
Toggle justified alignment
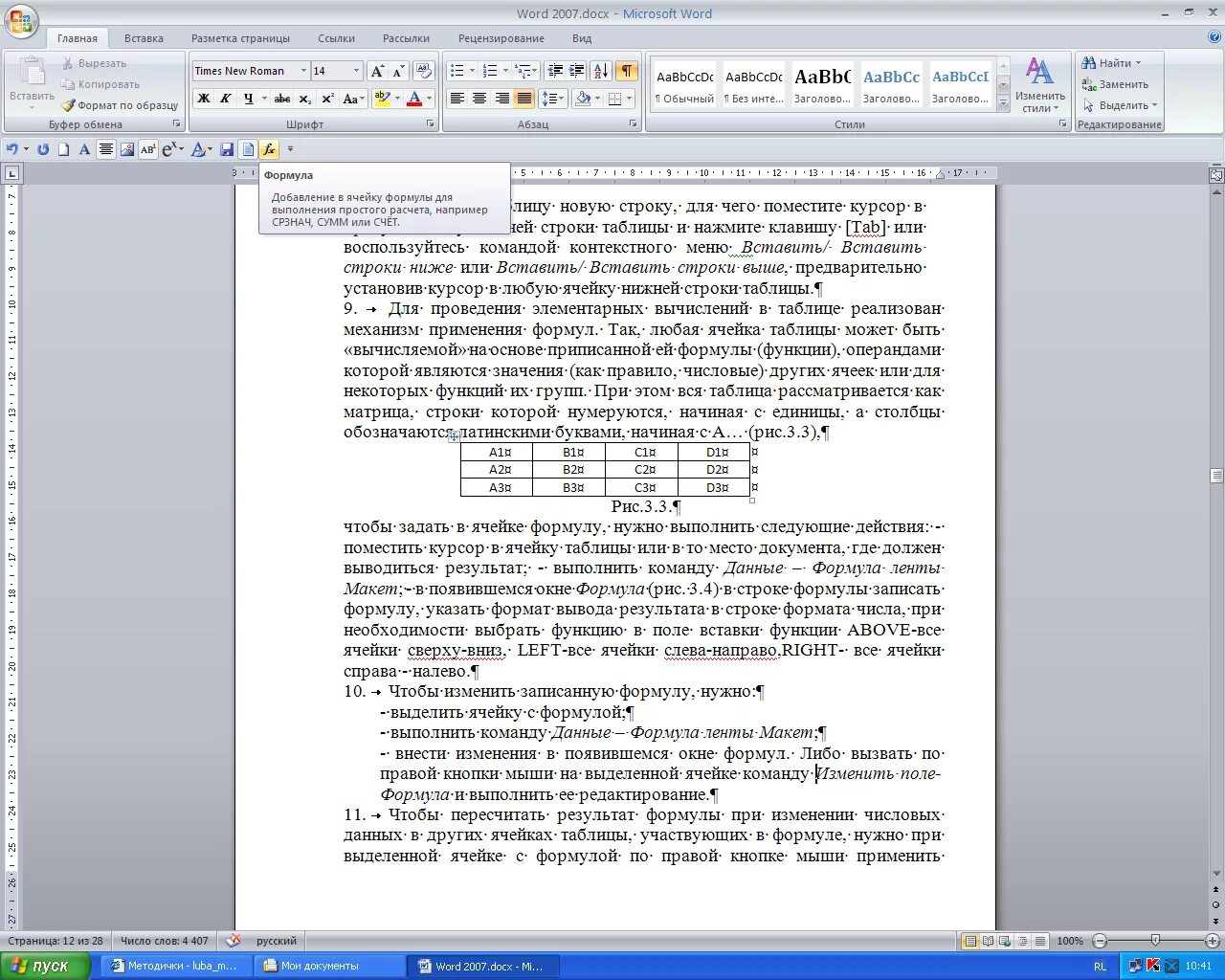(x=524, y=99)
